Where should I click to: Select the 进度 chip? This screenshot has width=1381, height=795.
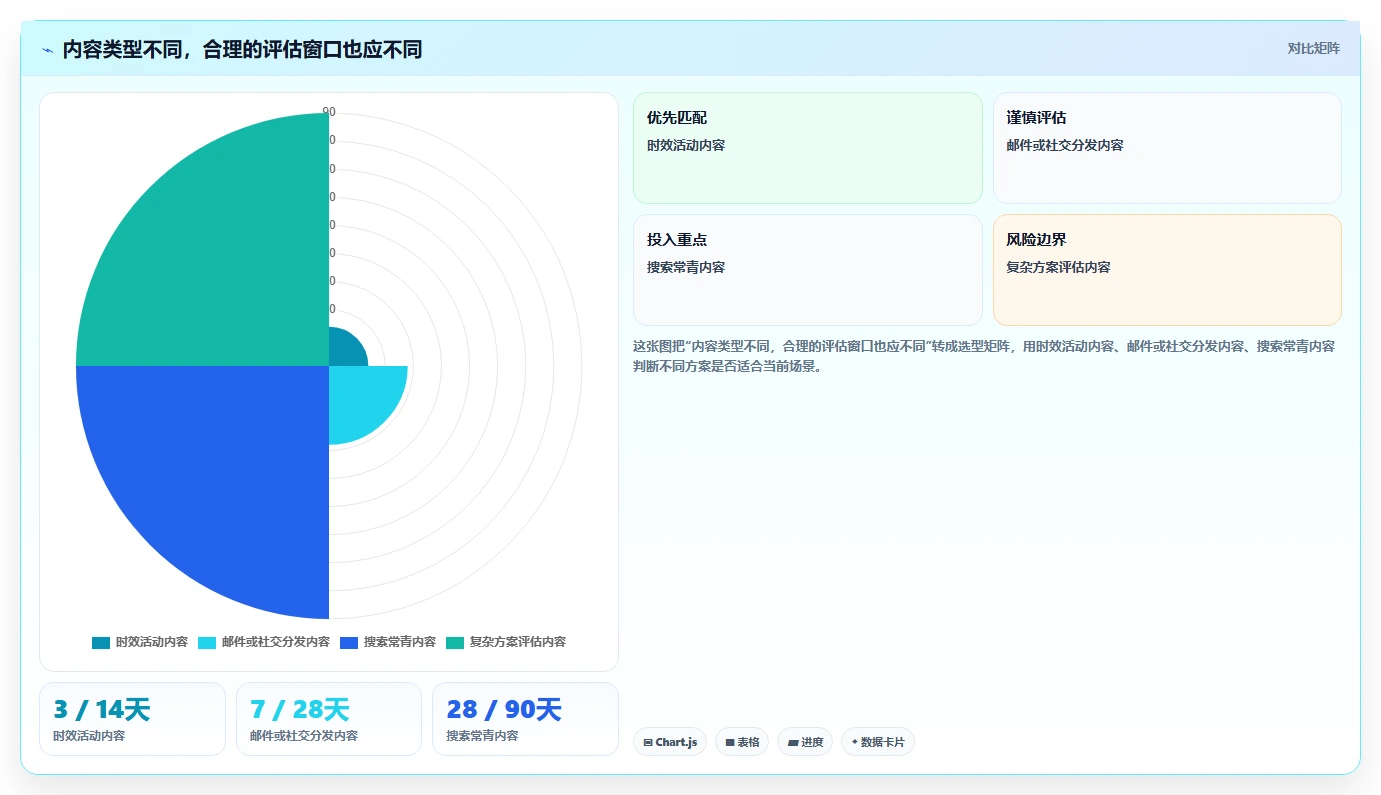click(805, 742)
